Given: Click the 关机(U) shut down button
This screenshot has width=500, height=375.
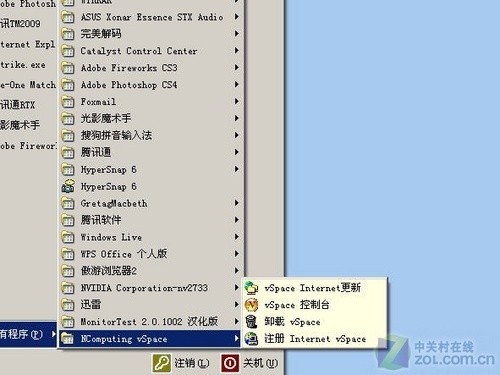Looking at the screenshot, I should tap(250, 363).
